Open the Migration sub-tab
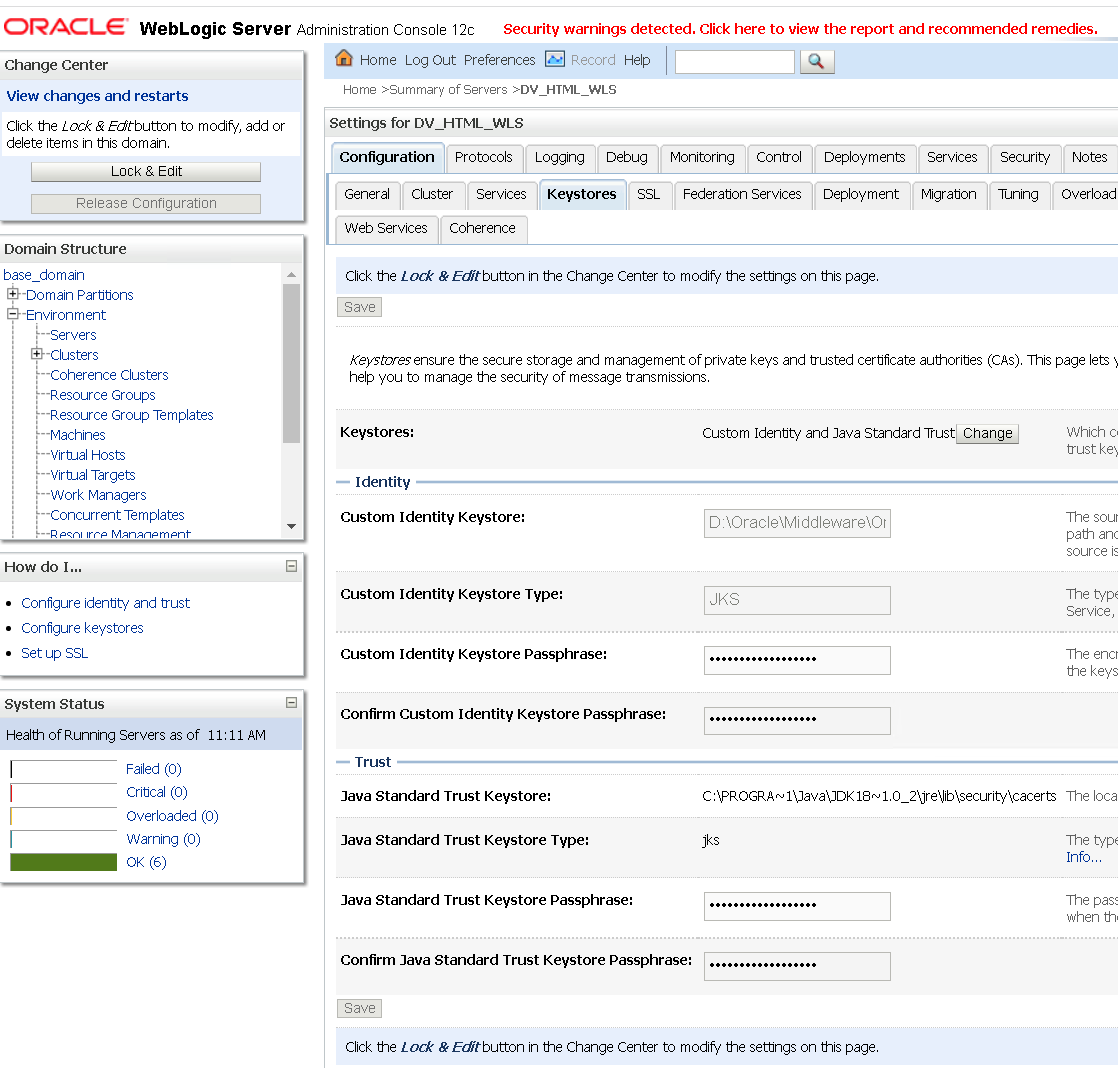The image size is (1118, 1068). (x=948, y=195)
